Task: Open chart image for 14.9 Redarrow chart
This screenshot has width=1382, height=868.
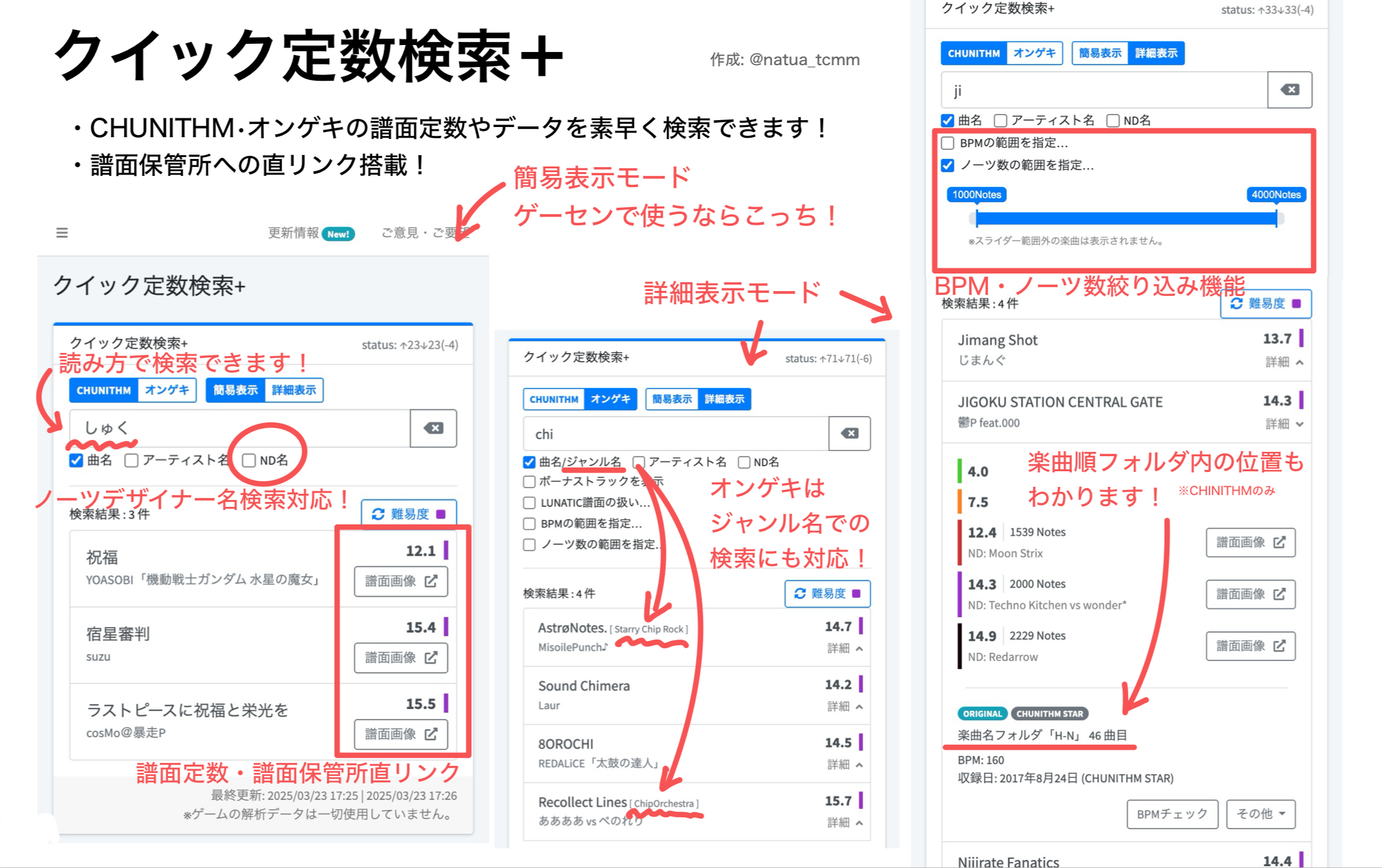Action: tap(1250, 646)
